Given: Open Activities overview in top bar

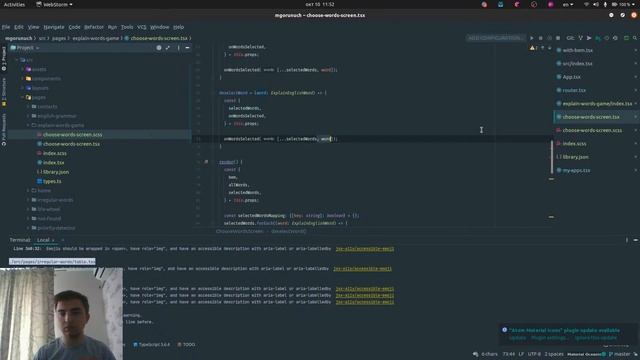Looking at the screenshot, I should click(14, 4).
